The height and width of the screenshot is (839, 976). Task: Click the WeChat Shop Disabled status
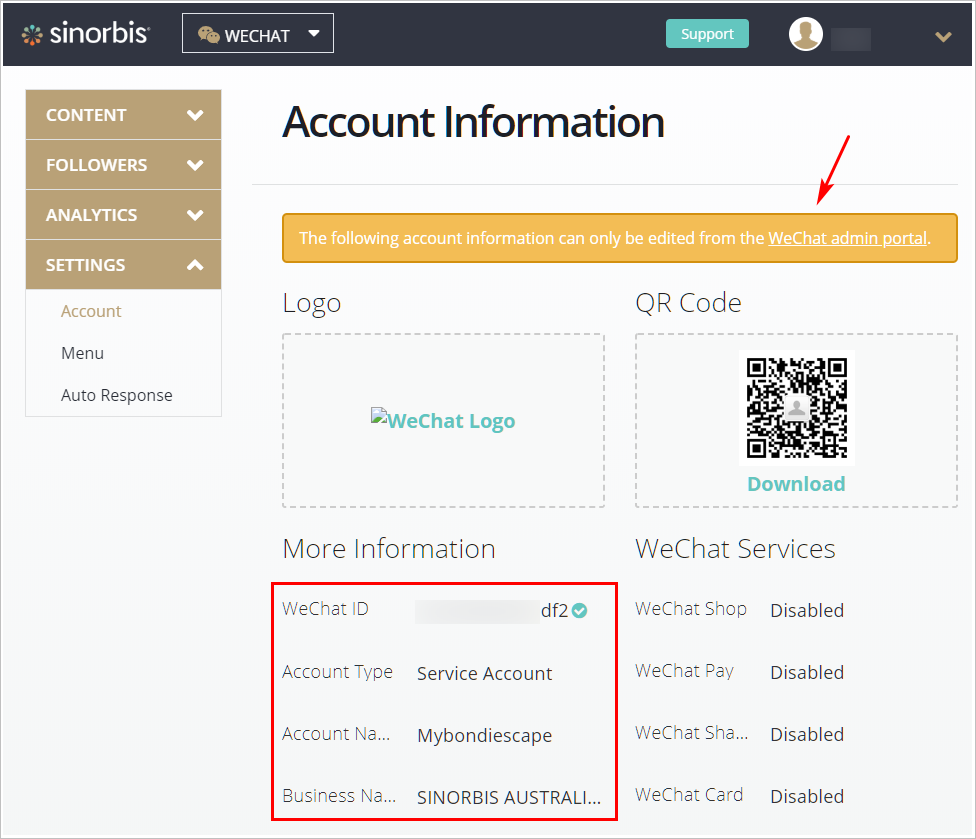coord(807,610)
